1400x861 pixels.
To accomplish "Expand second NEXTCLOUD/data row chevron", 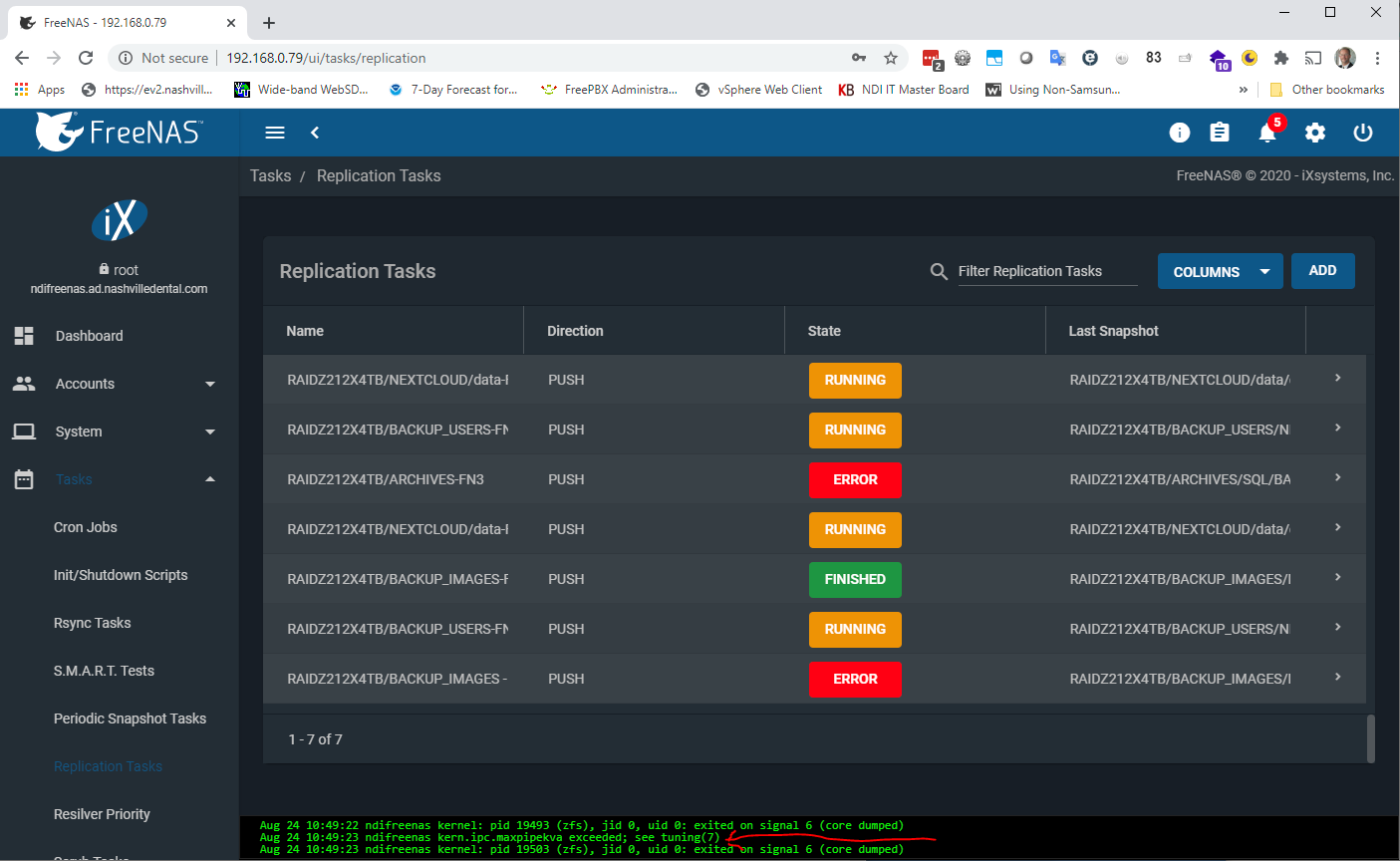I will click(1337, 527).
